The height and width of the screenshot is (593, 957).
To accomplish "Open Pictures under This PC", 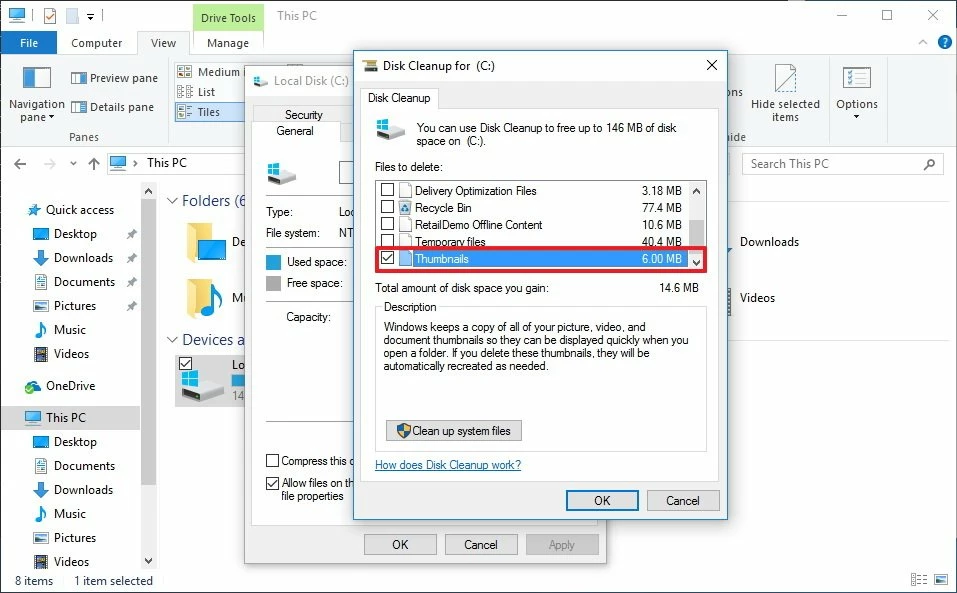I will tap(74, 538).
